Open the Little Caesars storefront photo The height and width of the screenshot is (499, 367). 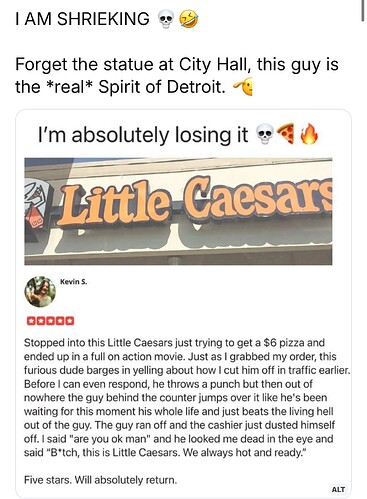coord(178,211)
